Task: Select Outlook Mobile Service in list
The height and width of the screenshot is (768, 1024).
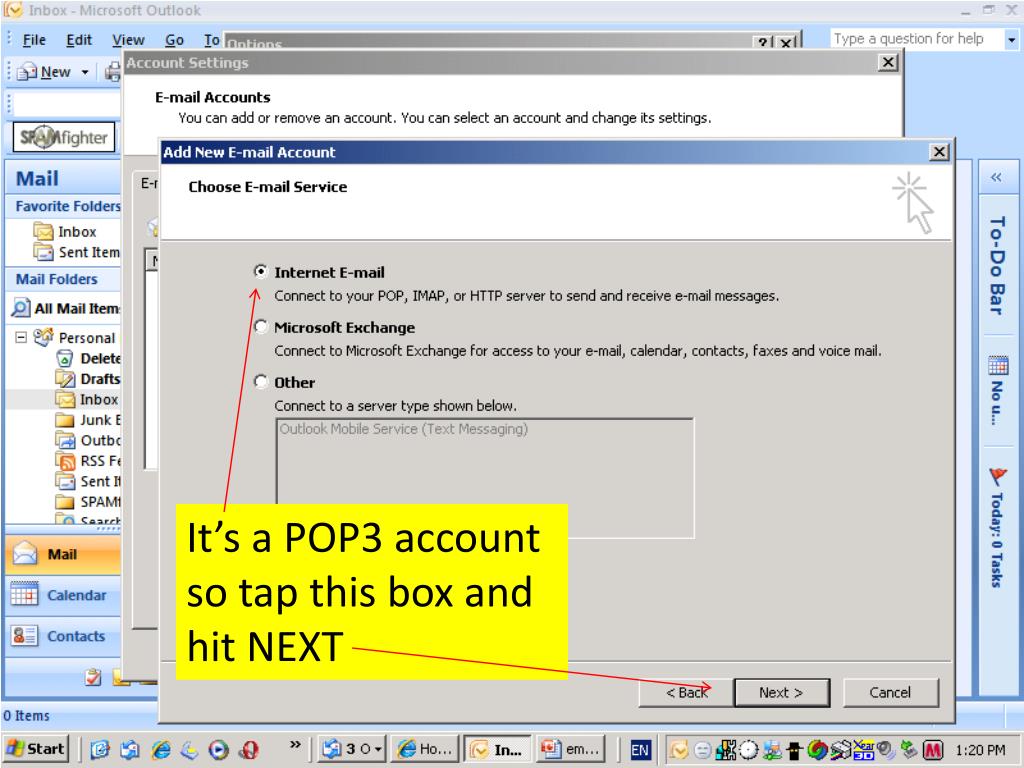Action: pyautogui.click(x=404, y=429)
